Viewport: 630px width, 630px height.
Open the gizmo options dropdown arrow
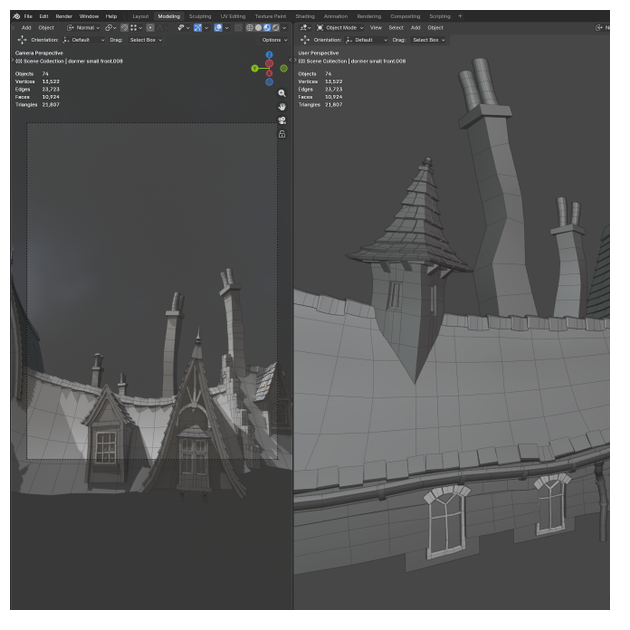tap(207, 28)
